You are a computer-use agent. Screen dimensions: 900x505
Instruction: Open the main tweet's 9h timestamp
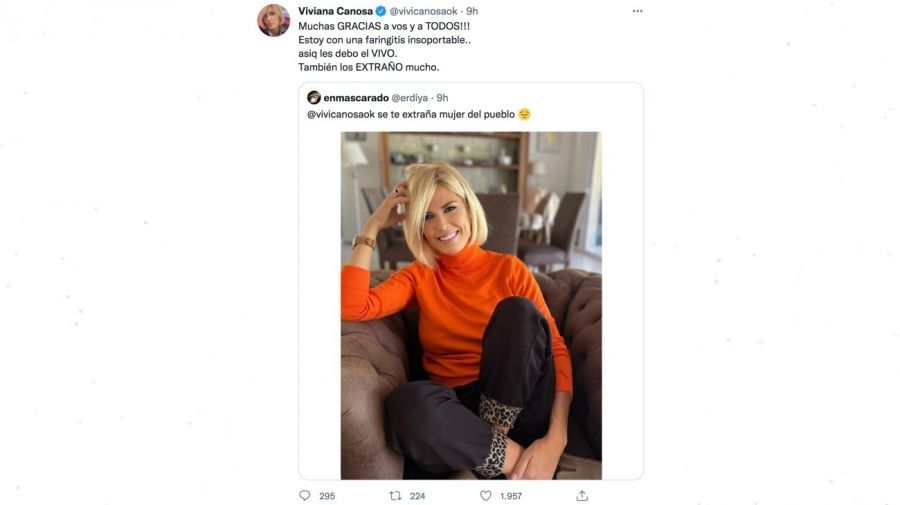(x=472, y=12)
